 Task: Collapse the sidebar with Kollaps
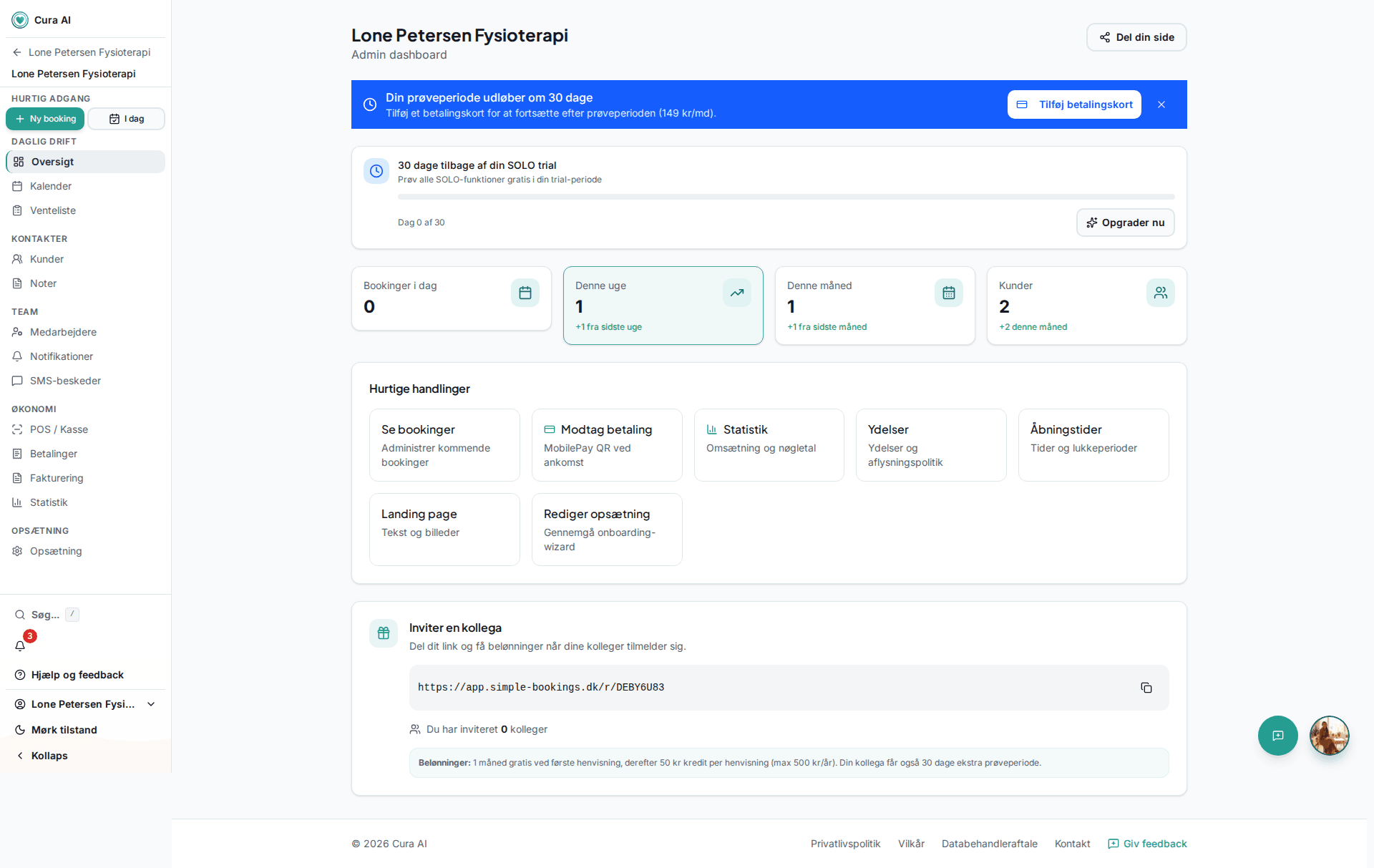click(86, 756)
